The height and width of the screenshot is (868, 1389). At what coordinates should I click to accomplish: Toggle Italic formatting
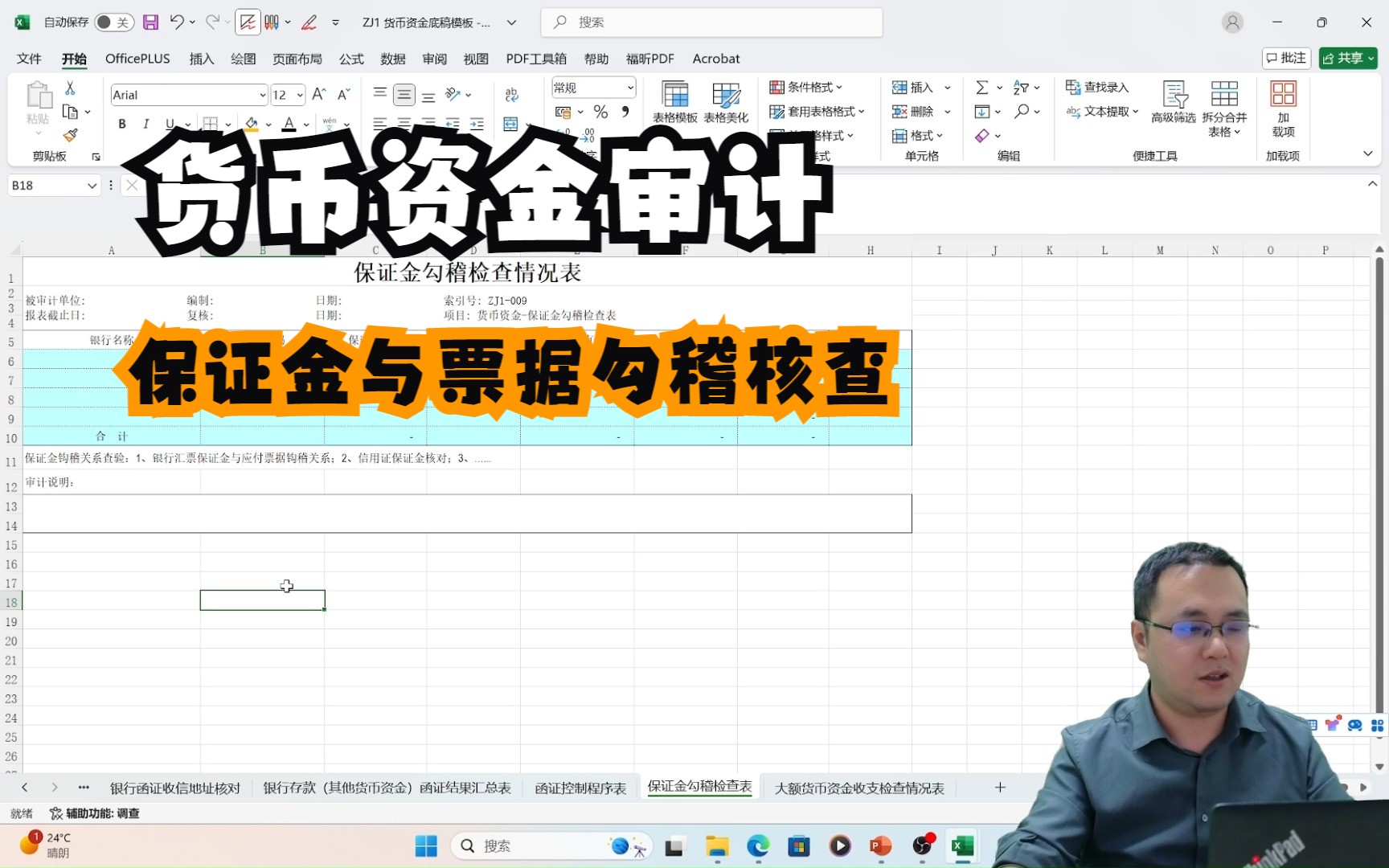(x=145, y=124)
